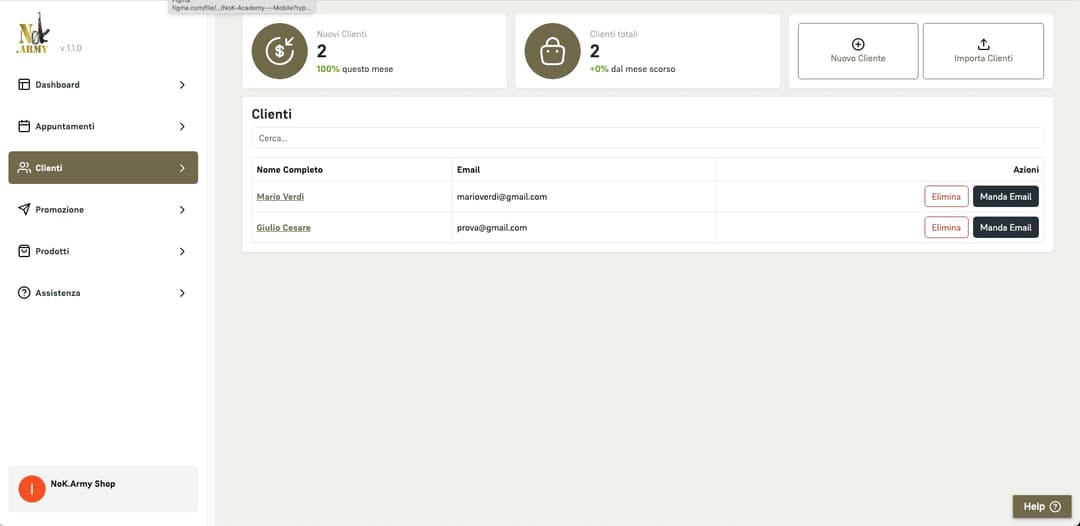Focus the Cerca search field
Viewport: 1080px width, 526px height.
point(647,138)
